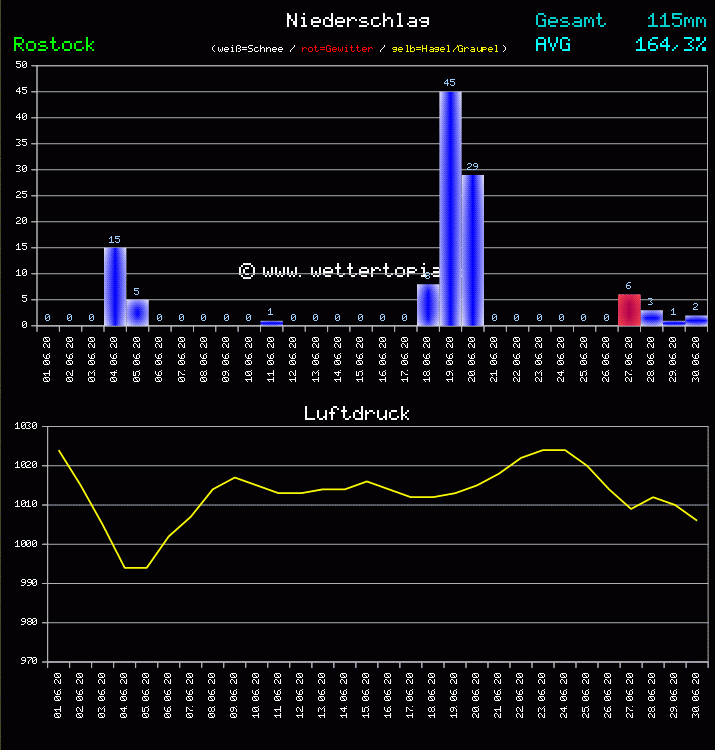Image resolution: width=715 pixels, height=750 pixels.
Task: Click the 5 mm bar on 05.06
Action: tap(137, 312)
